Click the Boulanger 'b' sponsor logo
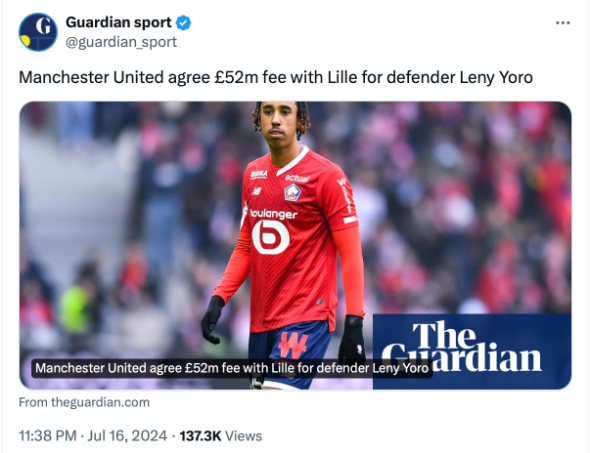 271,237
